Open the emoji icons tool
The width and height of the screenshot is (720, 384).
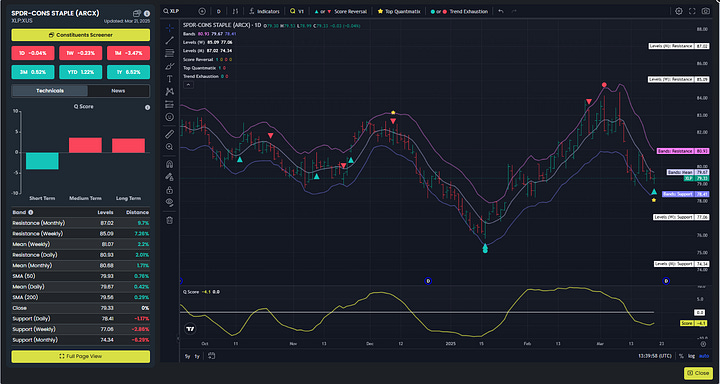point(169,117)
